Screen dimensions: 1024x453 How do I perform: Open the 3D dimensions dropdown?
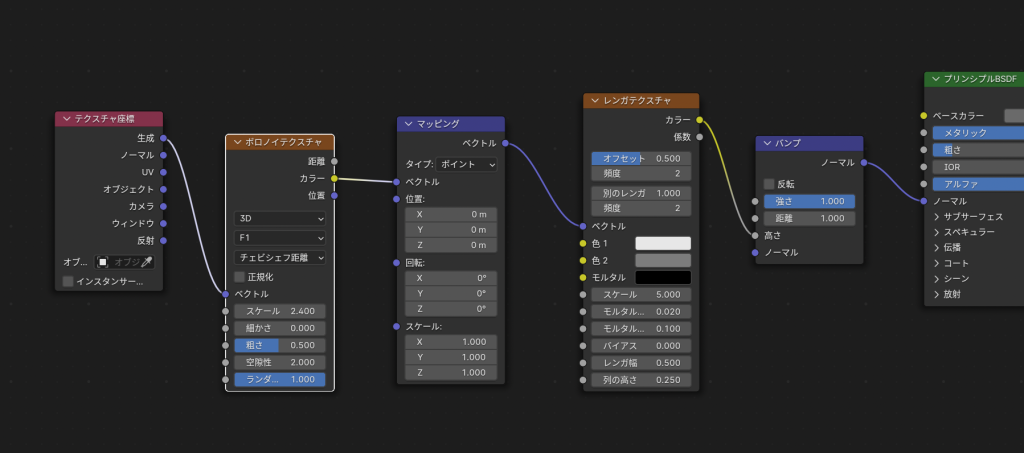280,218
